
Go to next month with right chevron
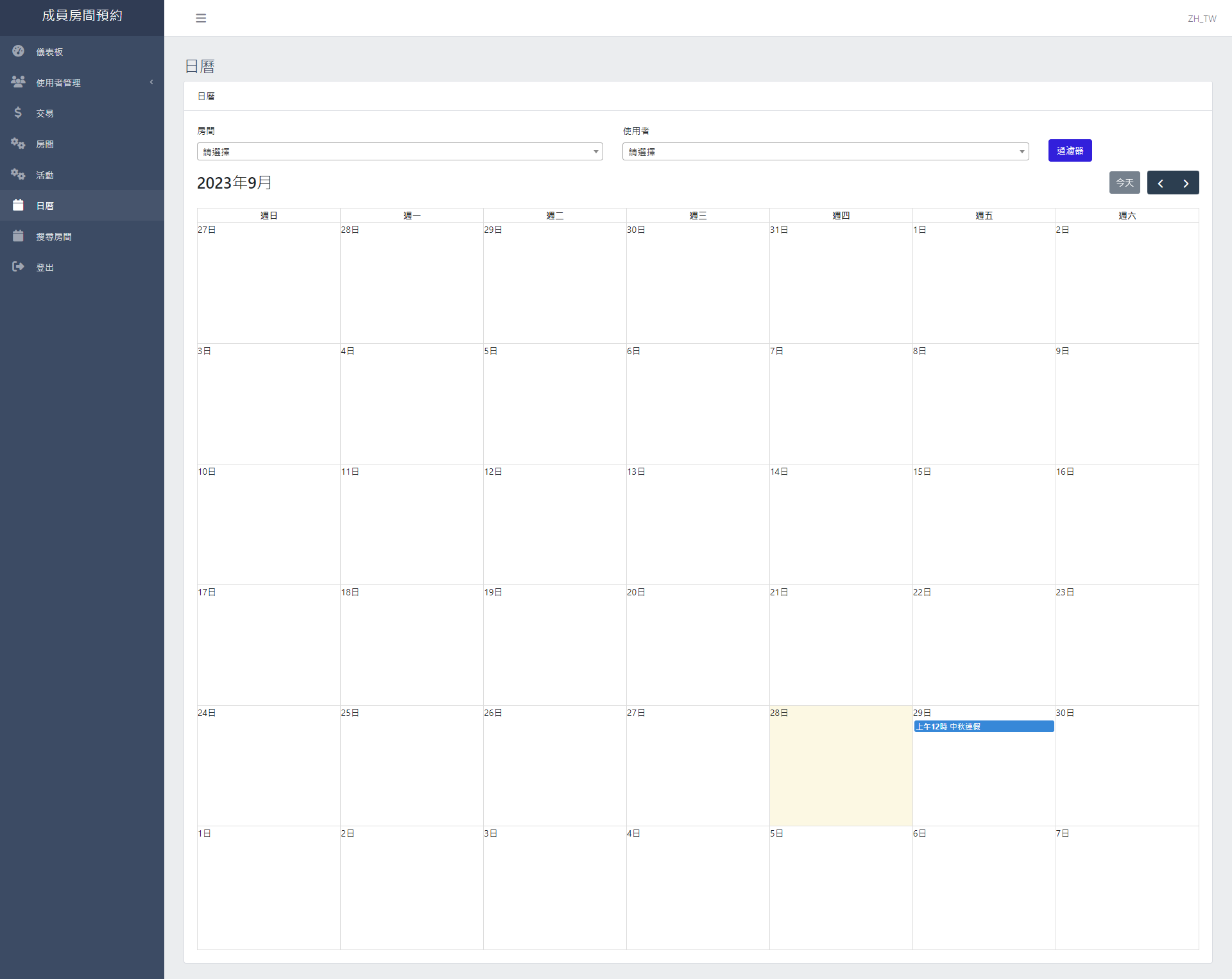coord(1186,183)
